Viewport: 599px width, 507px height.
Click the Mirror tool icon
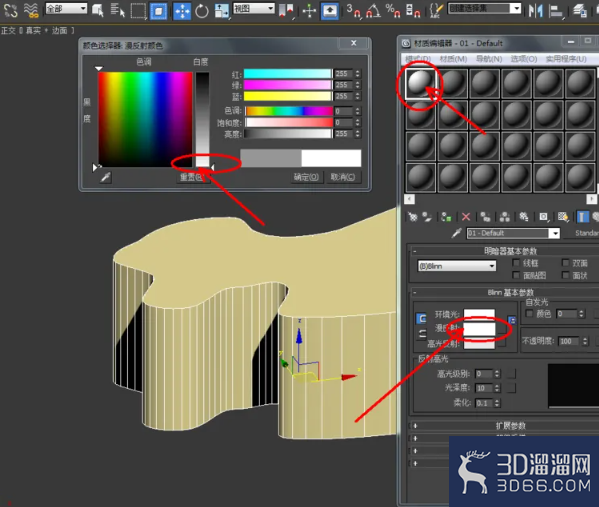pyautogui.click(x=536, y=10)
